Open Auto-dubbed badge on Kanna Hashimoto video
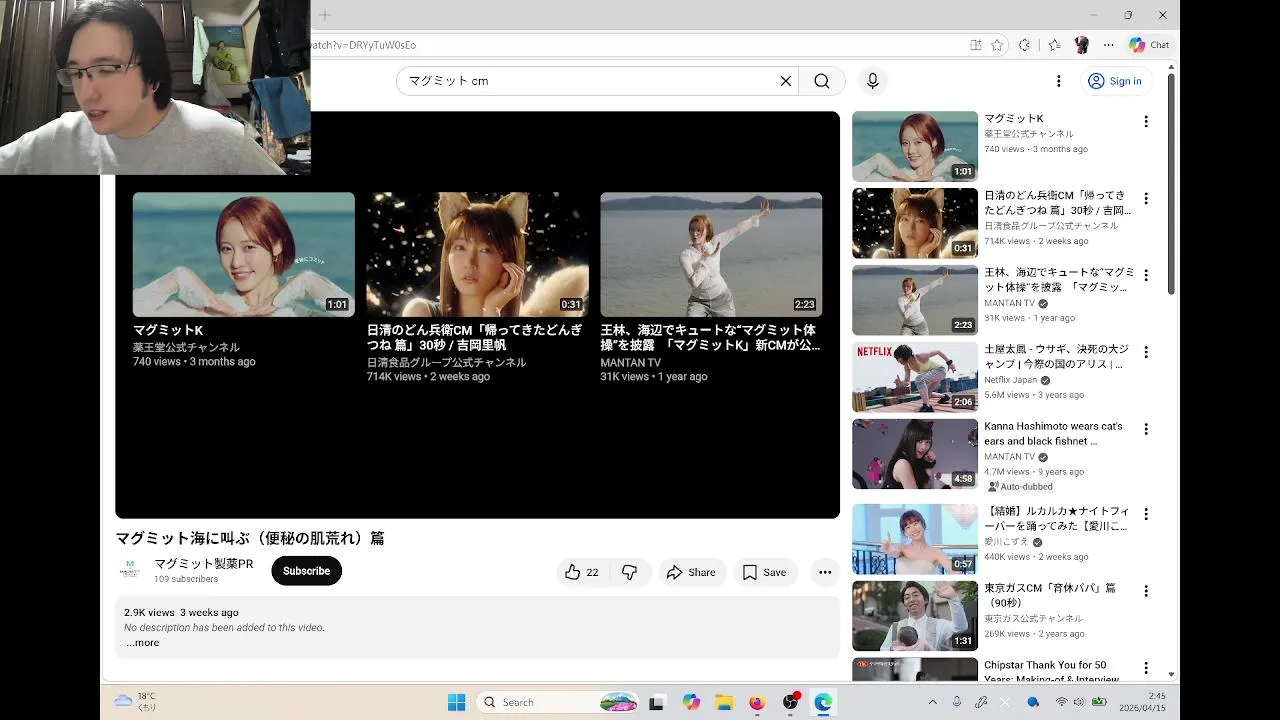 click(1020, 486)
